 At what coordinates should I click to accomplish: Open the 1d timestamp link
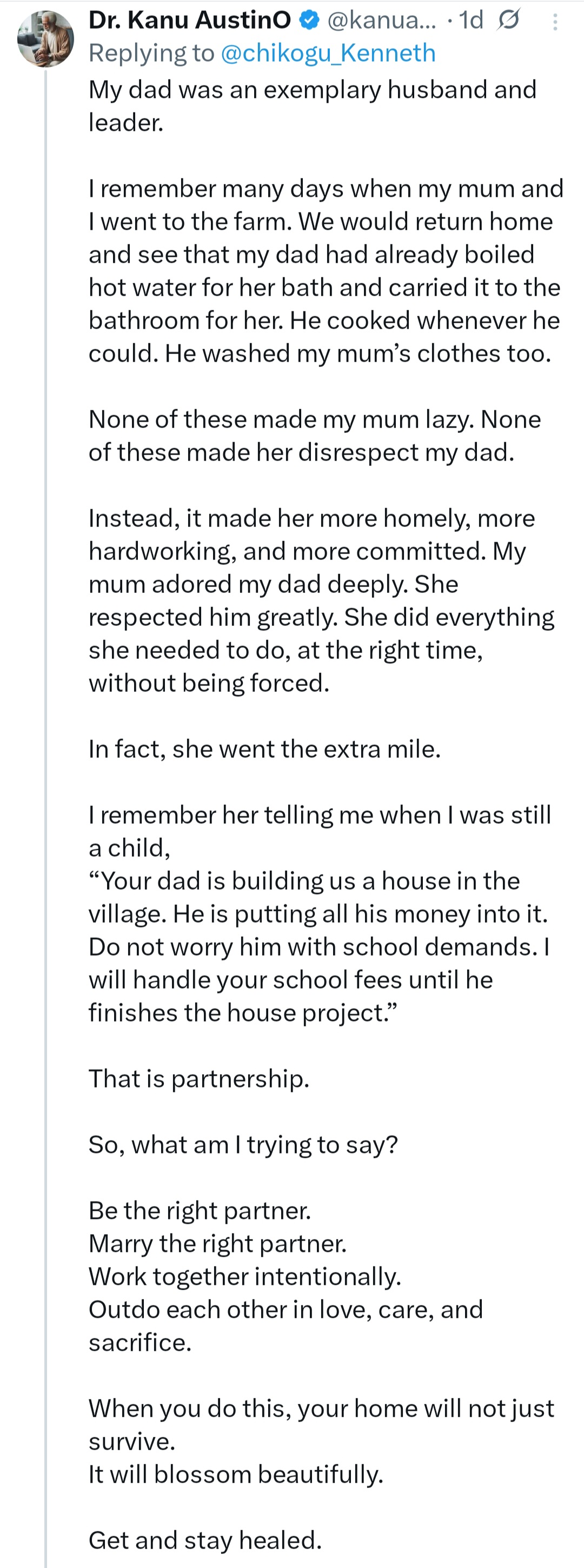coord(471,21)
